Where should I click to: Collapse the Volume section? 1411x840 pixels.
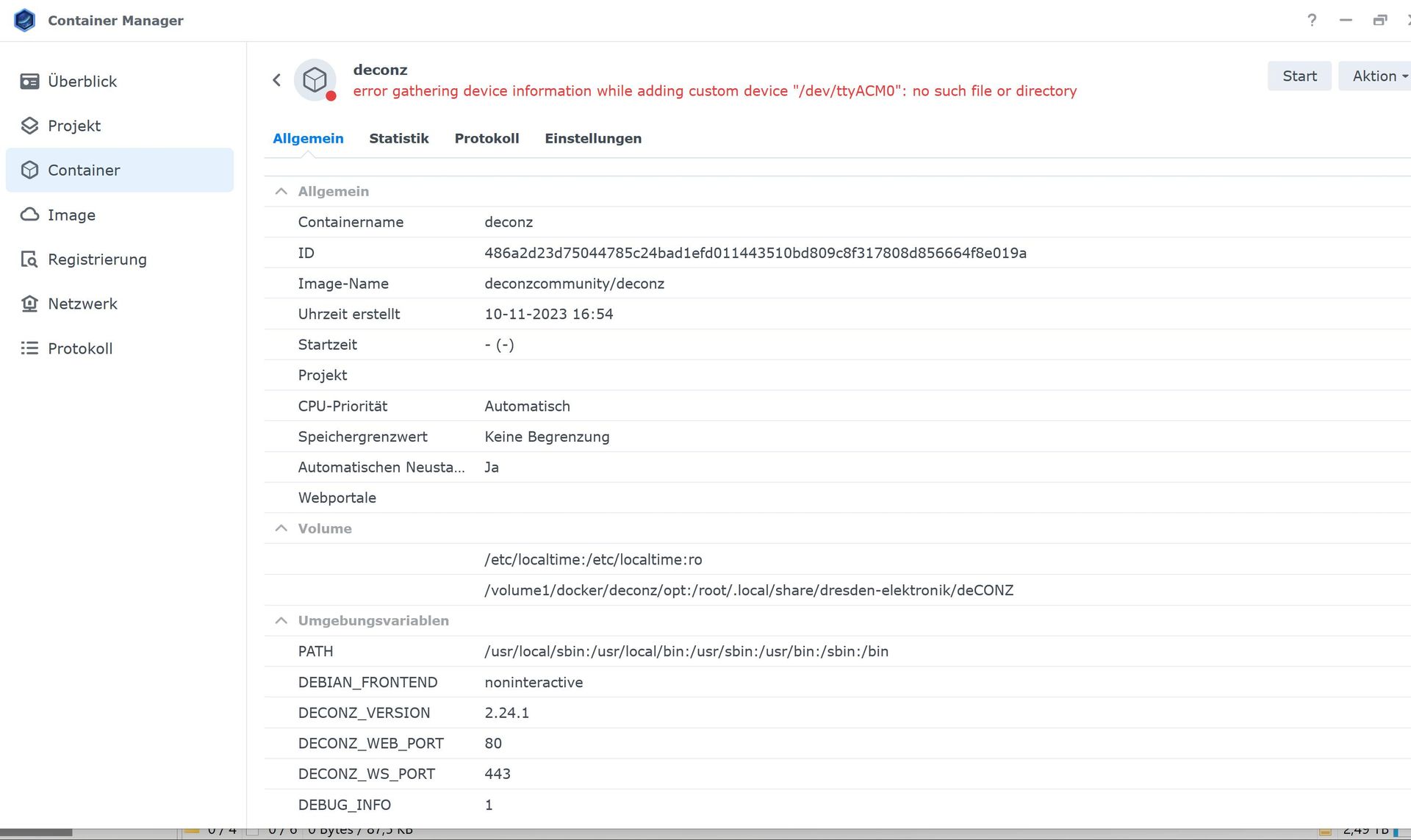(x=281, y=528)
